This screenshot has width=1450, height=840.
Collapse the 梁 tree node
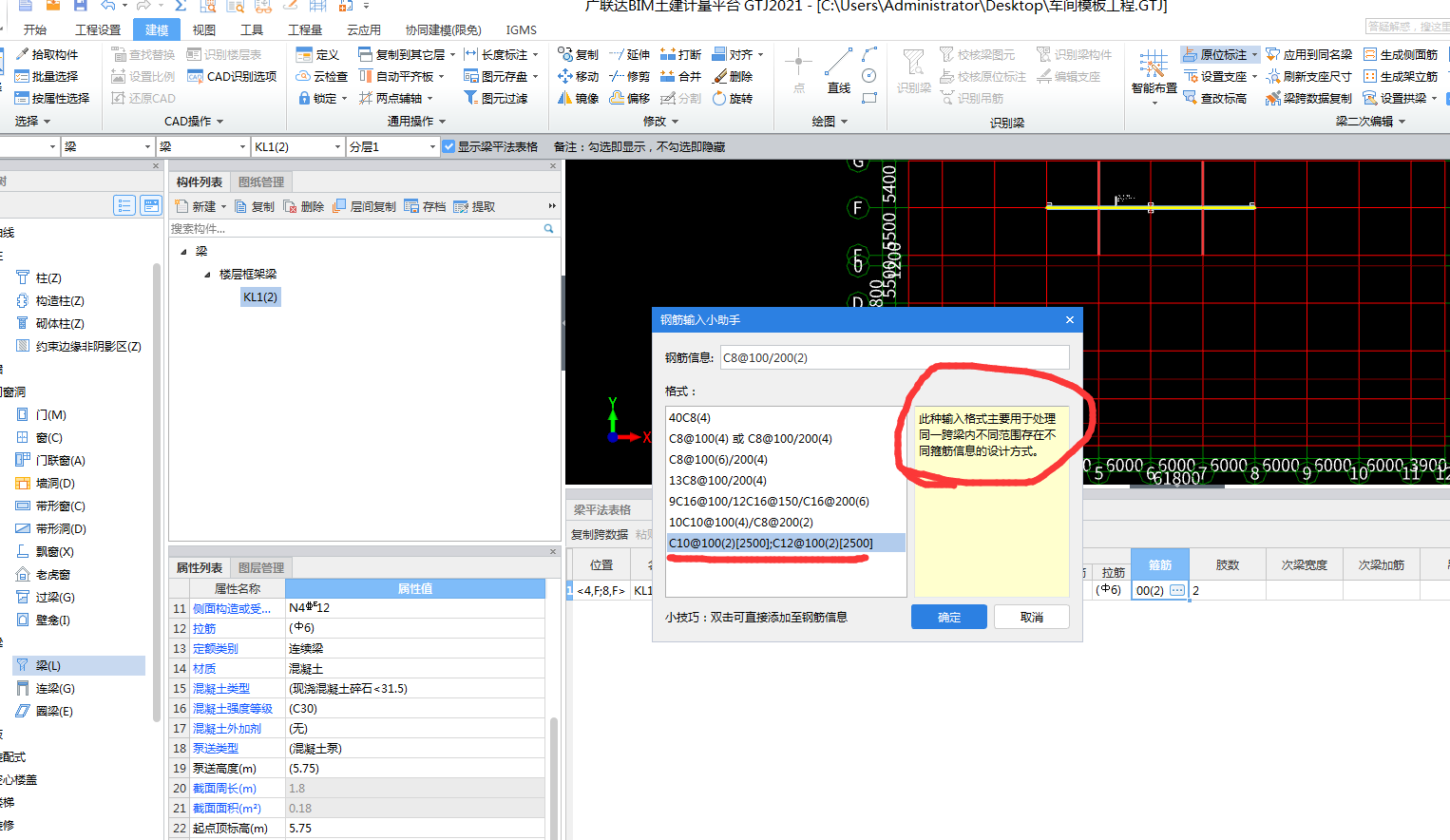pos(183,252)
